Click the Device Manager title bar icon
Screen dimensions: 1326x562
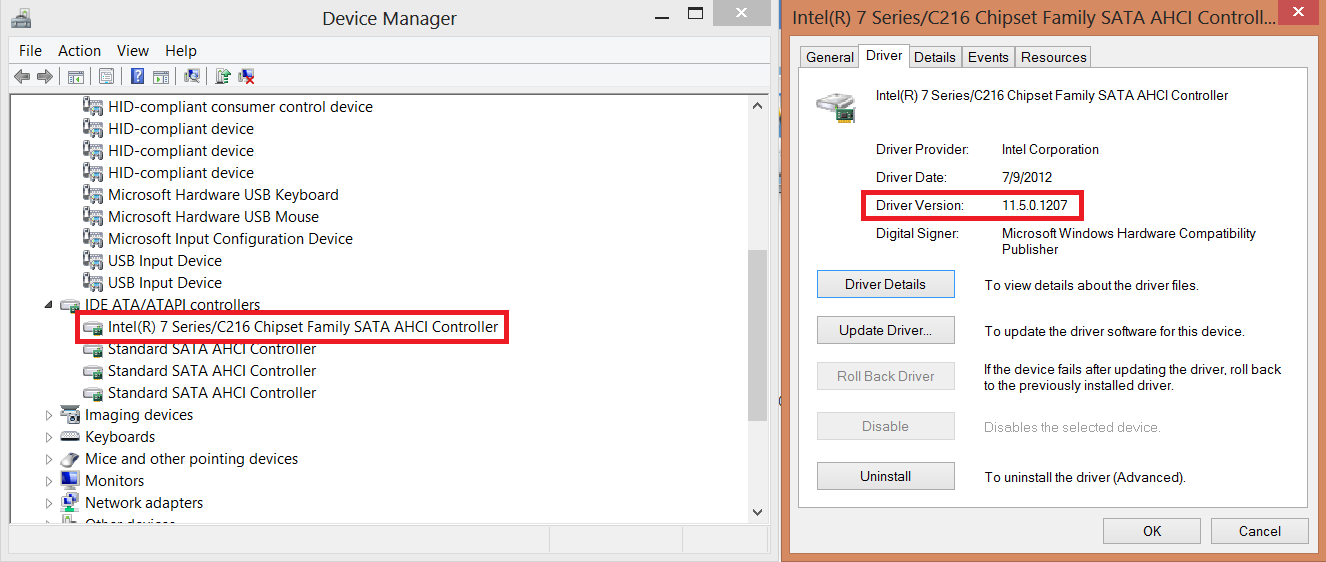[x=20, y=18]
